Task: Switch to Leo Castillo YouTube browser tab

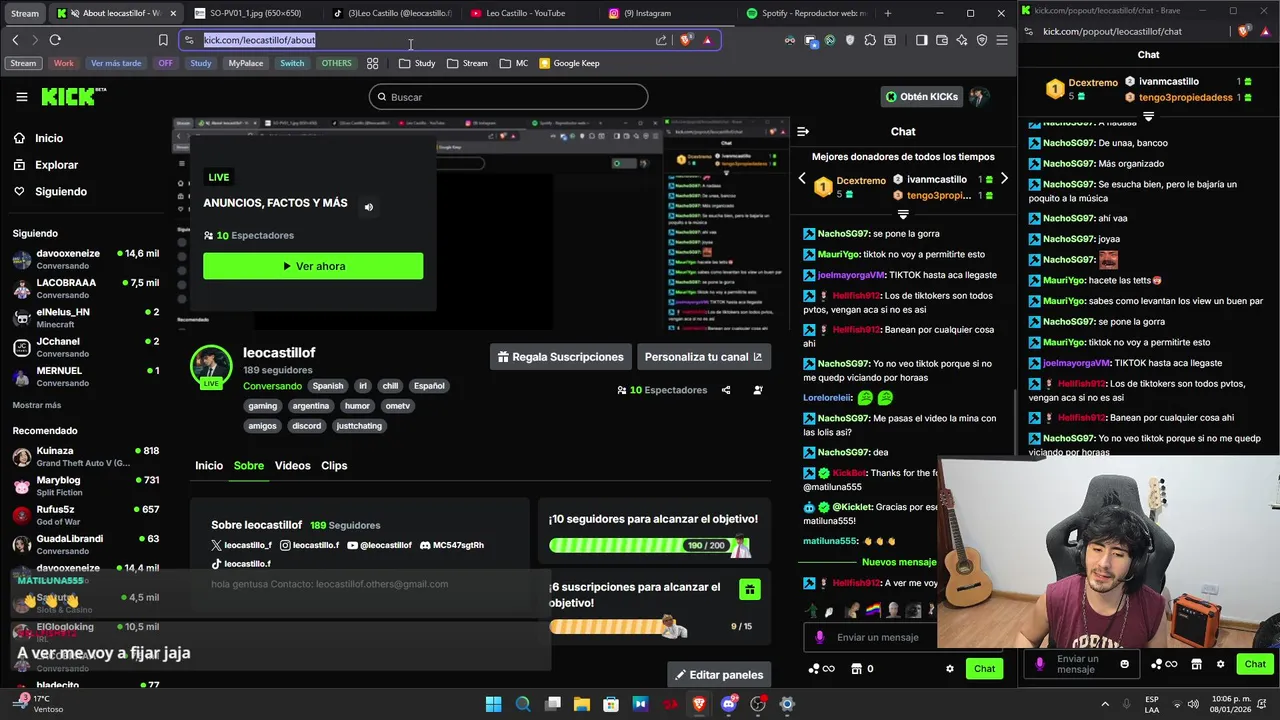Action: 525,13
